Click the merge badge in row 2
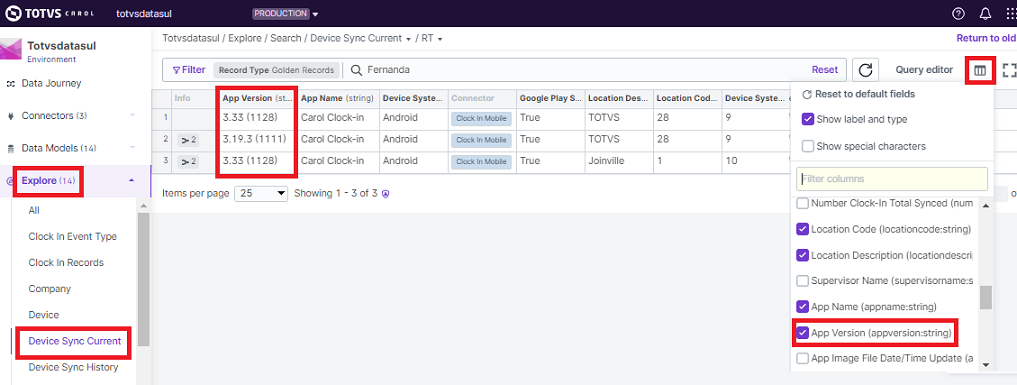Screen dimensions: 1017x385 [188, 140]
